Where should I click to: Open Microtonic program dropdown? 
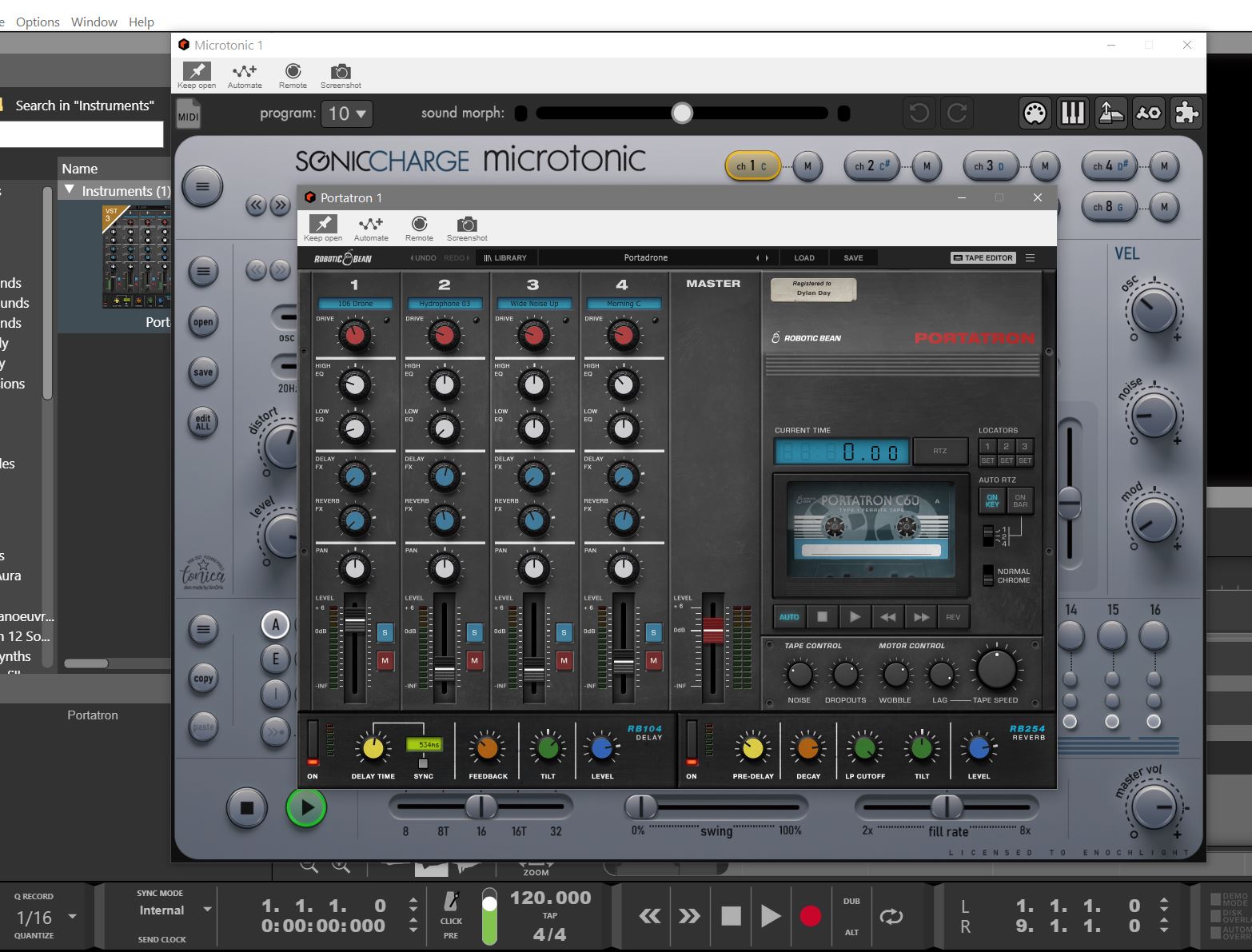[345, 114]
